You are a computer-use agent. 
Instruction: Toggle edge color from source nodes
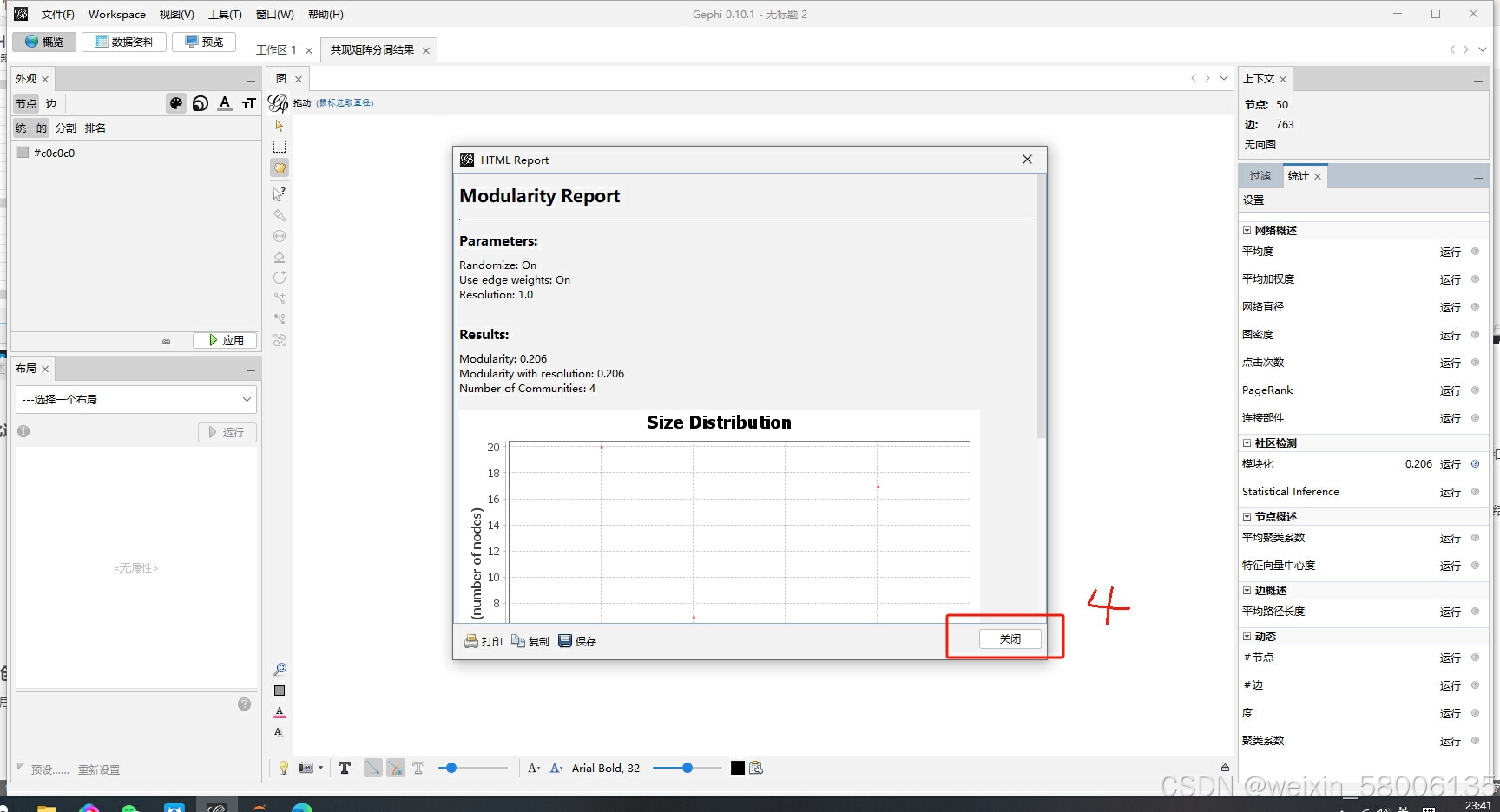click(x=395, y=768)
